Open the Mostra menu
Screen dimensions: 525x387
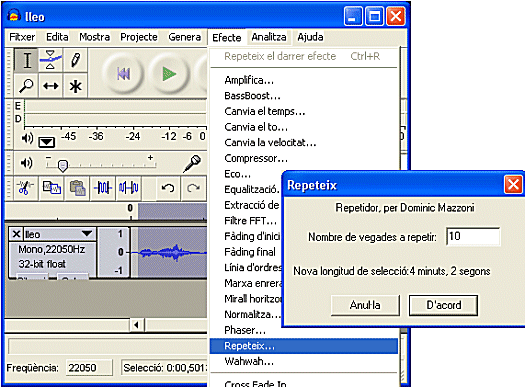(x=94, y=37)
